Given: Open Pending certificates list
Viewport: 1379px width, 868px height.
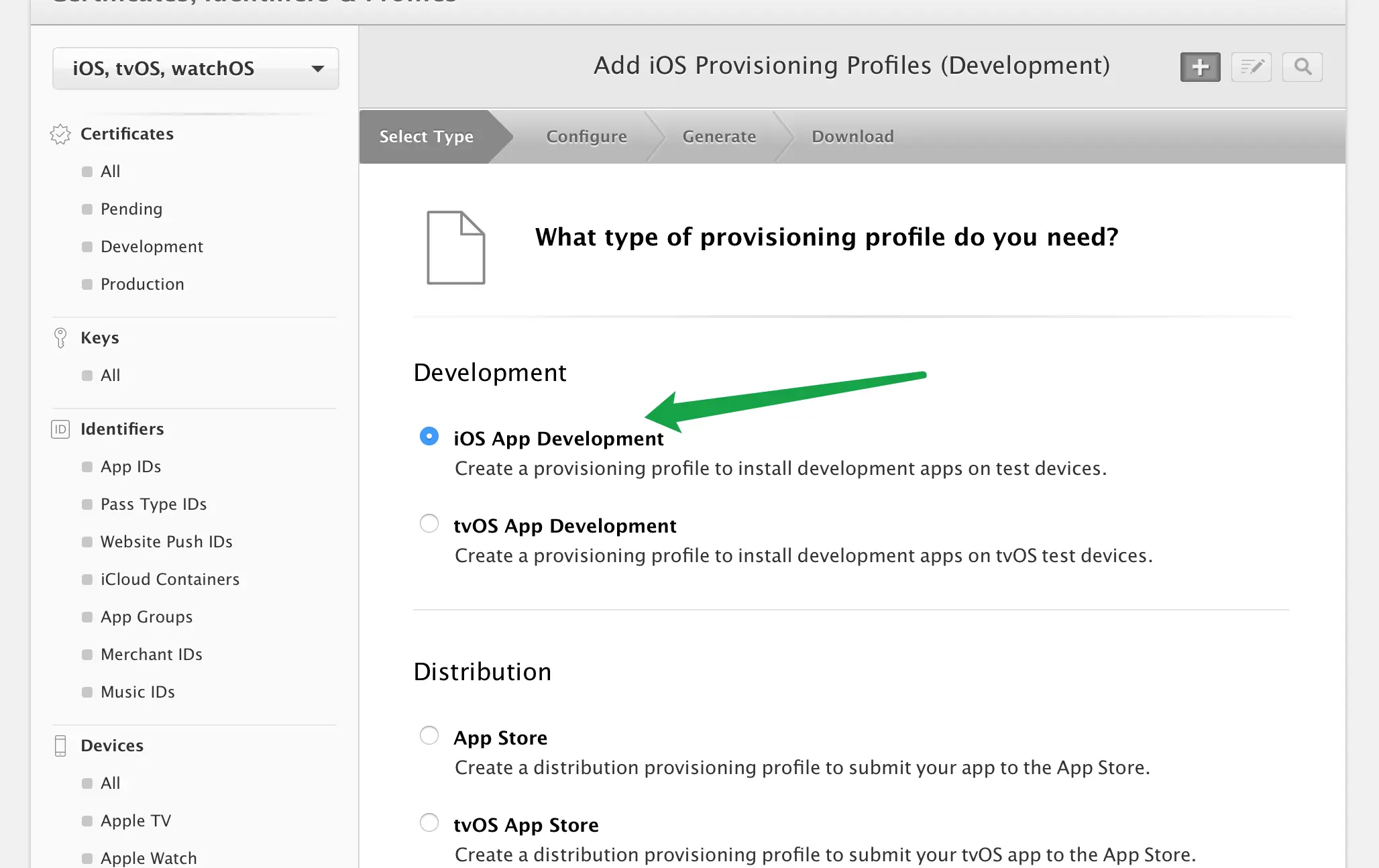Looking at the screenshot, I should tap(131, 209).
